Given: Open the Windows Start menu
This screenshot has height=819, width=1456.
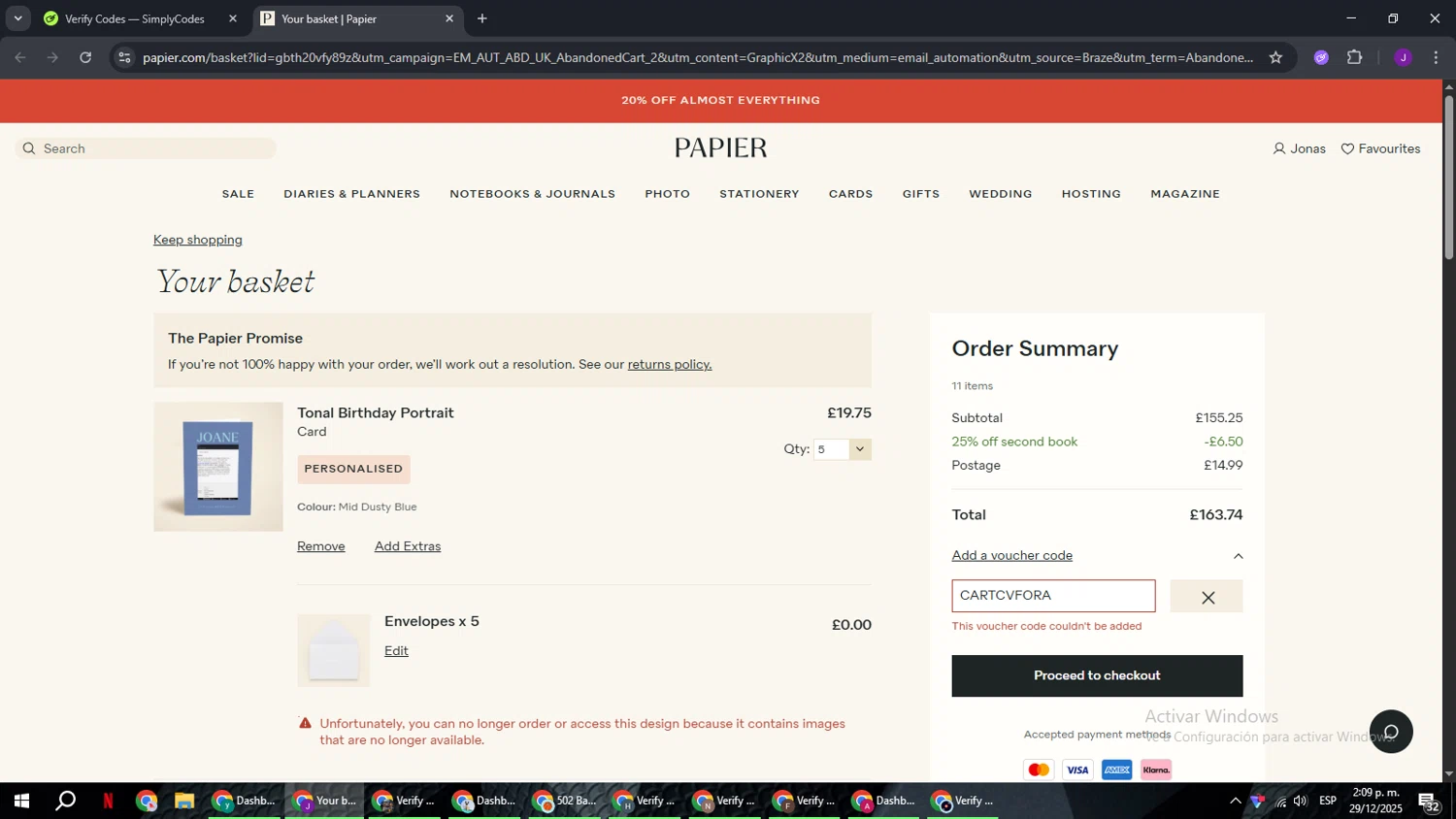Looking at the screenshot, I should [x=21, y=802].
